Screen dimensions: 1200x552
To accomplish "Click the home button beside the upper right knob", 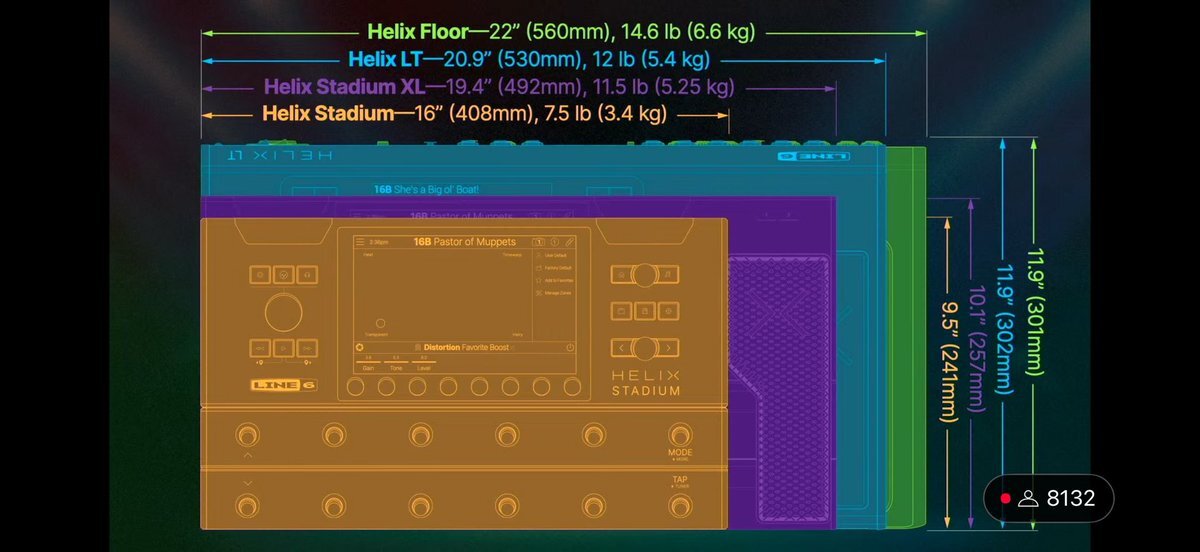I will click(620, 273).
